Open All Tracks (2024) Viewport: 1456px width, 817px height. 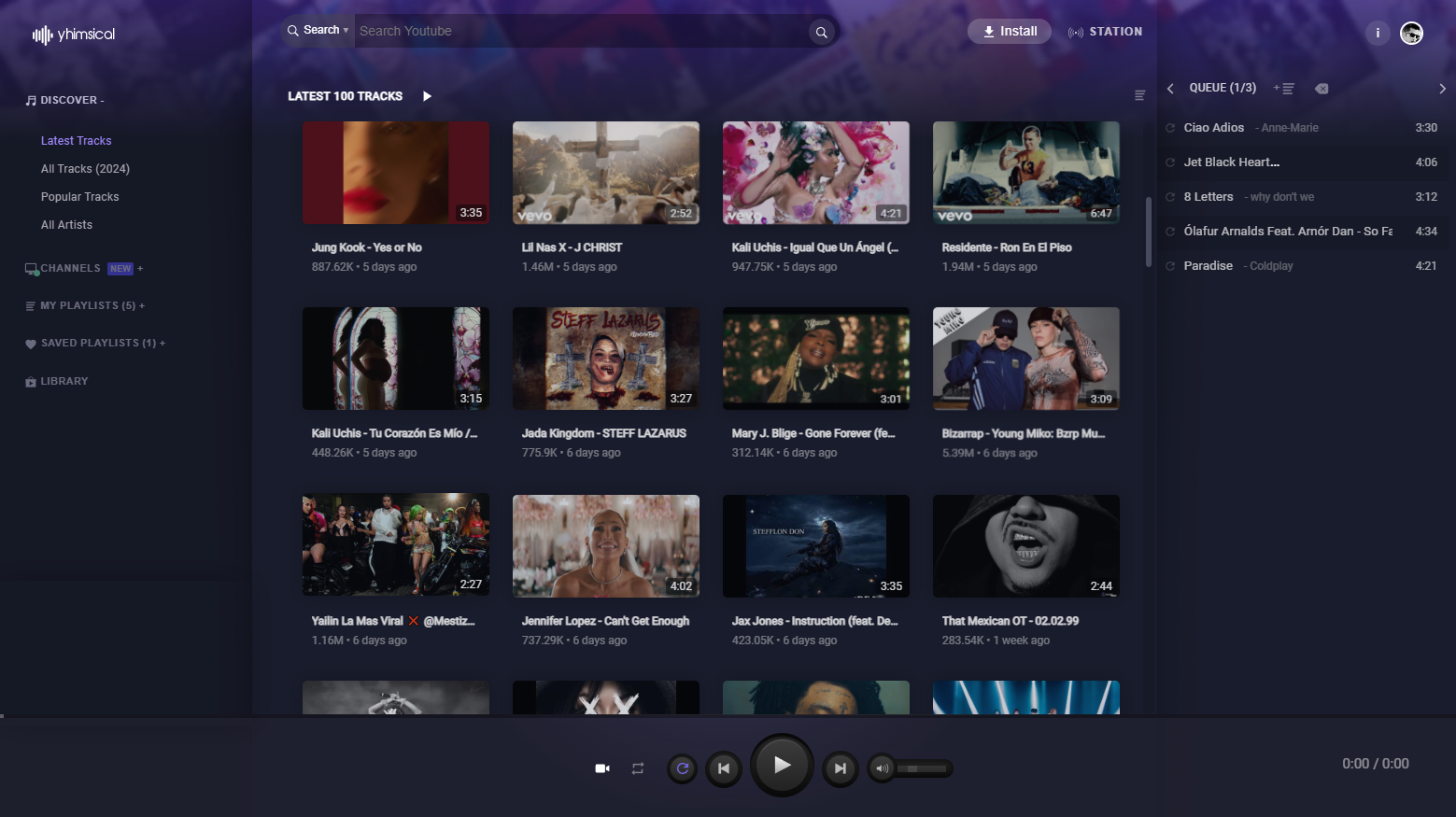click(85, 169)
